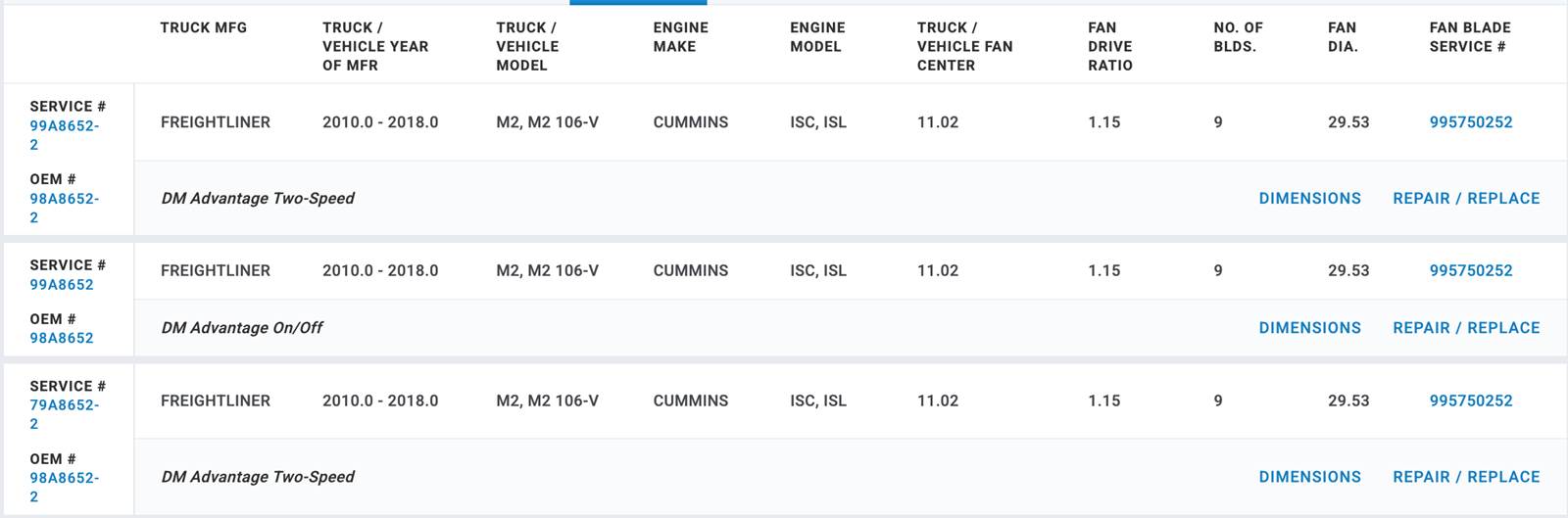Open Repair / Replace in last row
Viewport: 1568px width, 518px height.
pyautogui.click(x=1466, y=477)
